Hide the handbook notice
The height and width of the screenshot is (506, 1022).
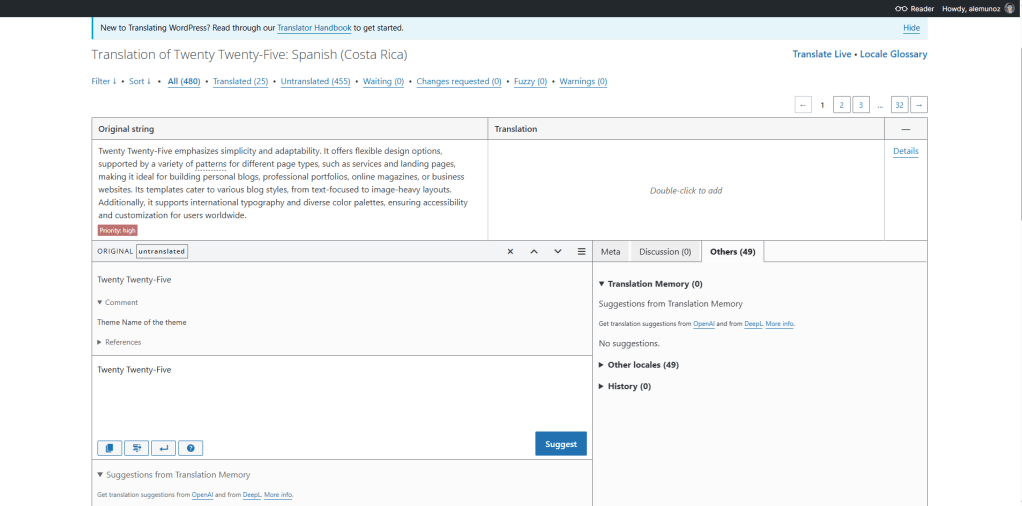coord(911,28)
